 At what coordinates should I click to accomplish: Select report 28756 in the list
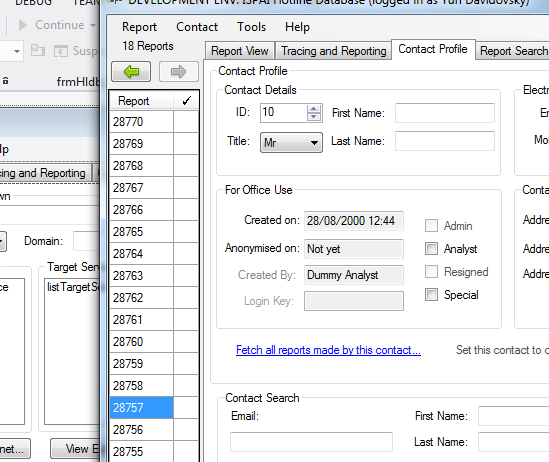coord(141,429)
